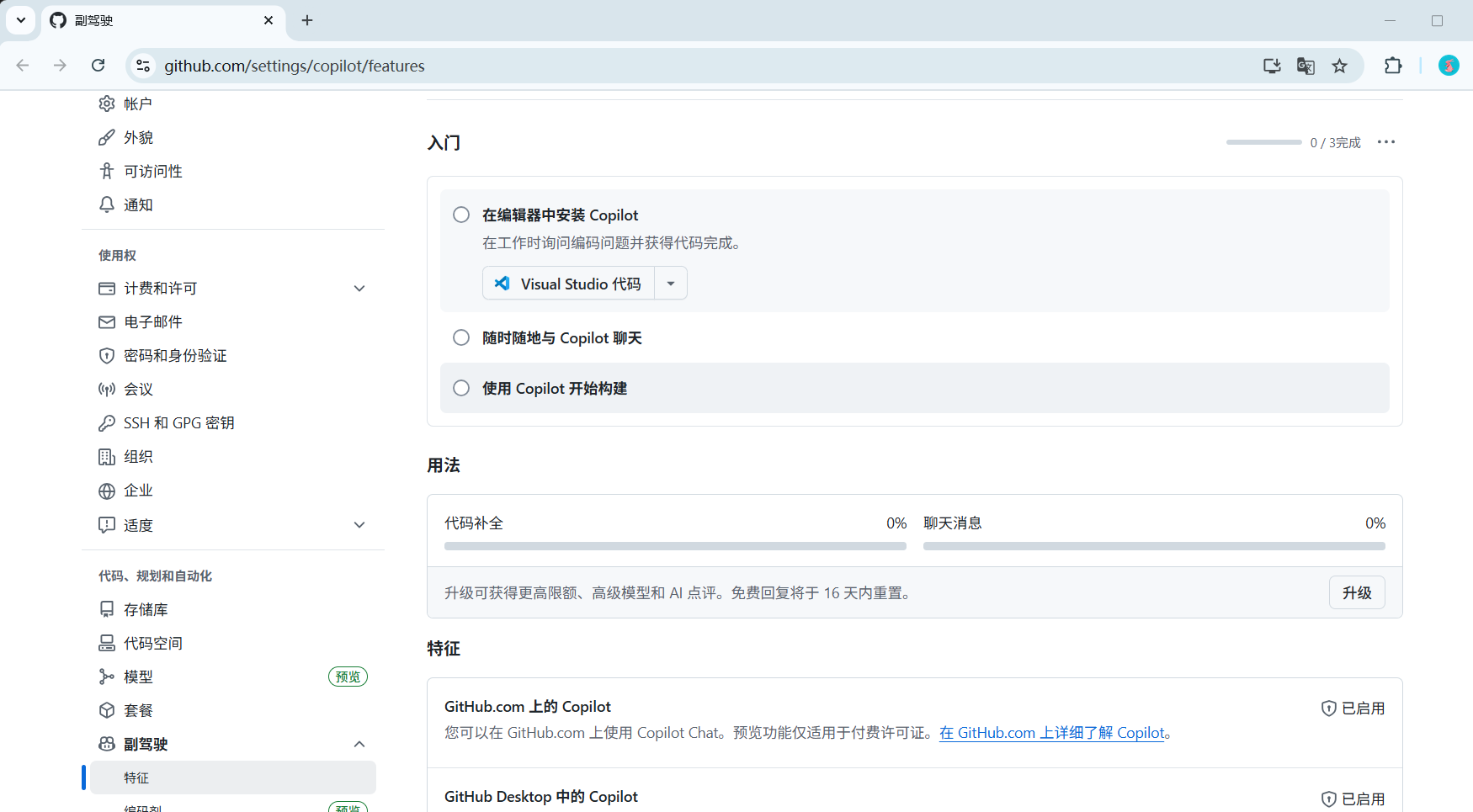
Task: Open the three-dot menu beside 0 / 3完成
Action: 1385,142
